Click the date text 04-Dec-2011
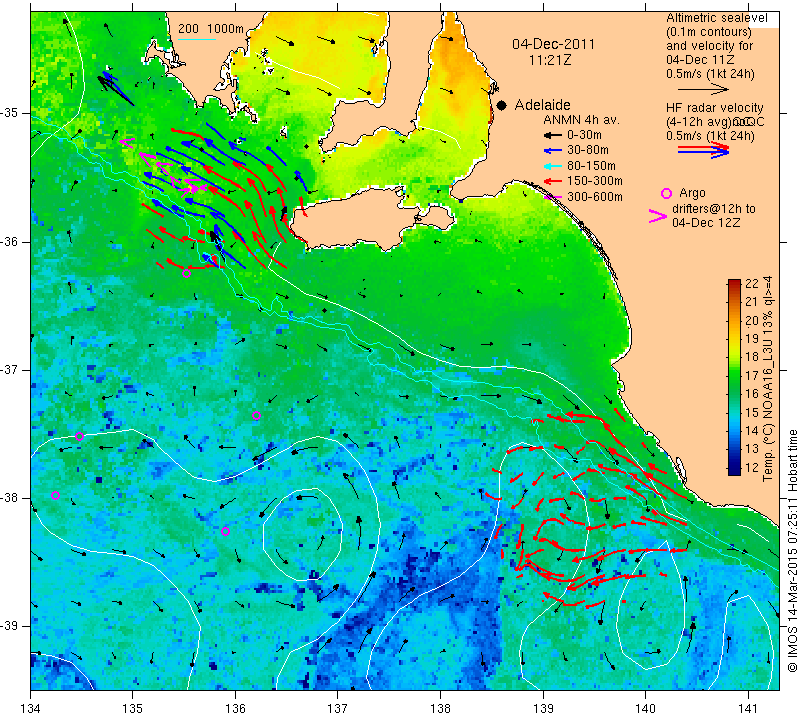The width and height of the screenshot is (800, 720). 554,44
